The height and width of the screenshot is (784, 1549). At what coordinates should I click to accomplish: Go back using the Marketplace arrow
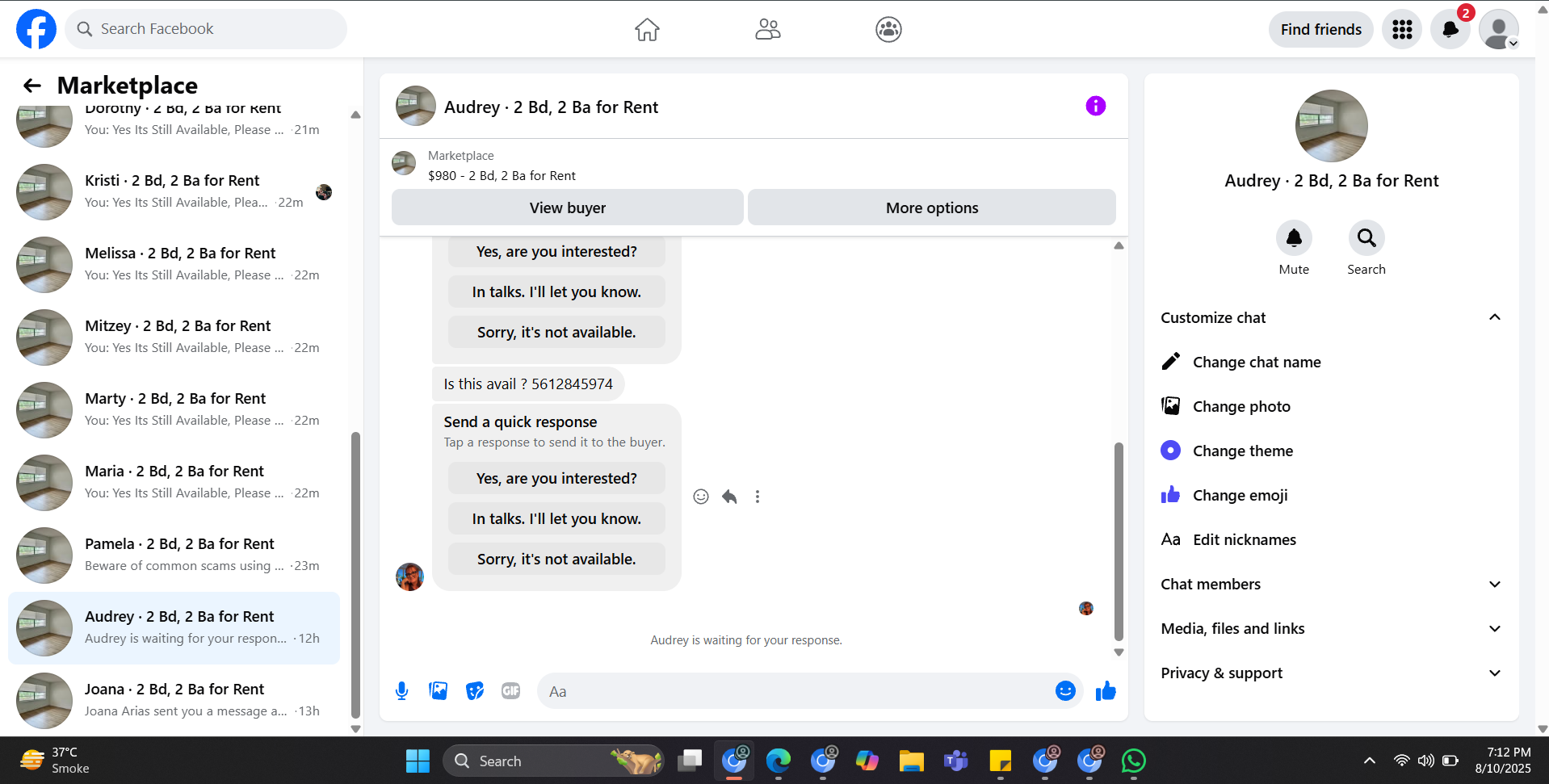point(32,86)
